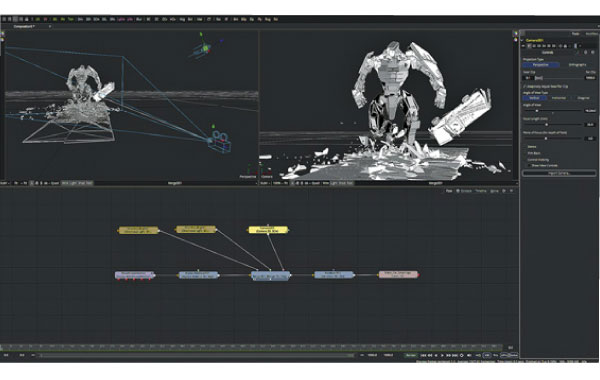Adjust the Focal Length slider

[x=546, y=124]
